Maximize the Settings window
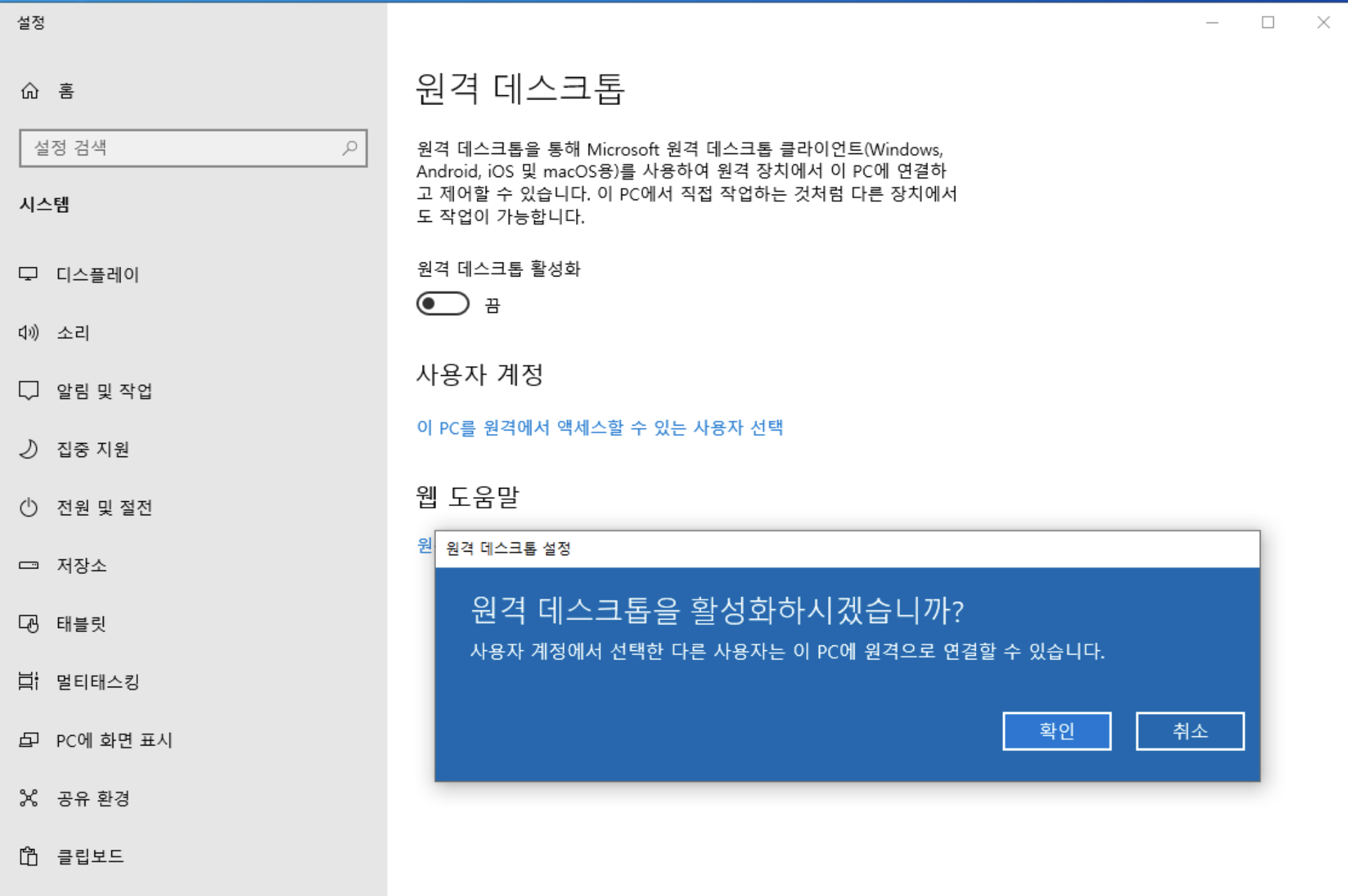The height and width of the screenshot is (896, 1348). 1268,22
